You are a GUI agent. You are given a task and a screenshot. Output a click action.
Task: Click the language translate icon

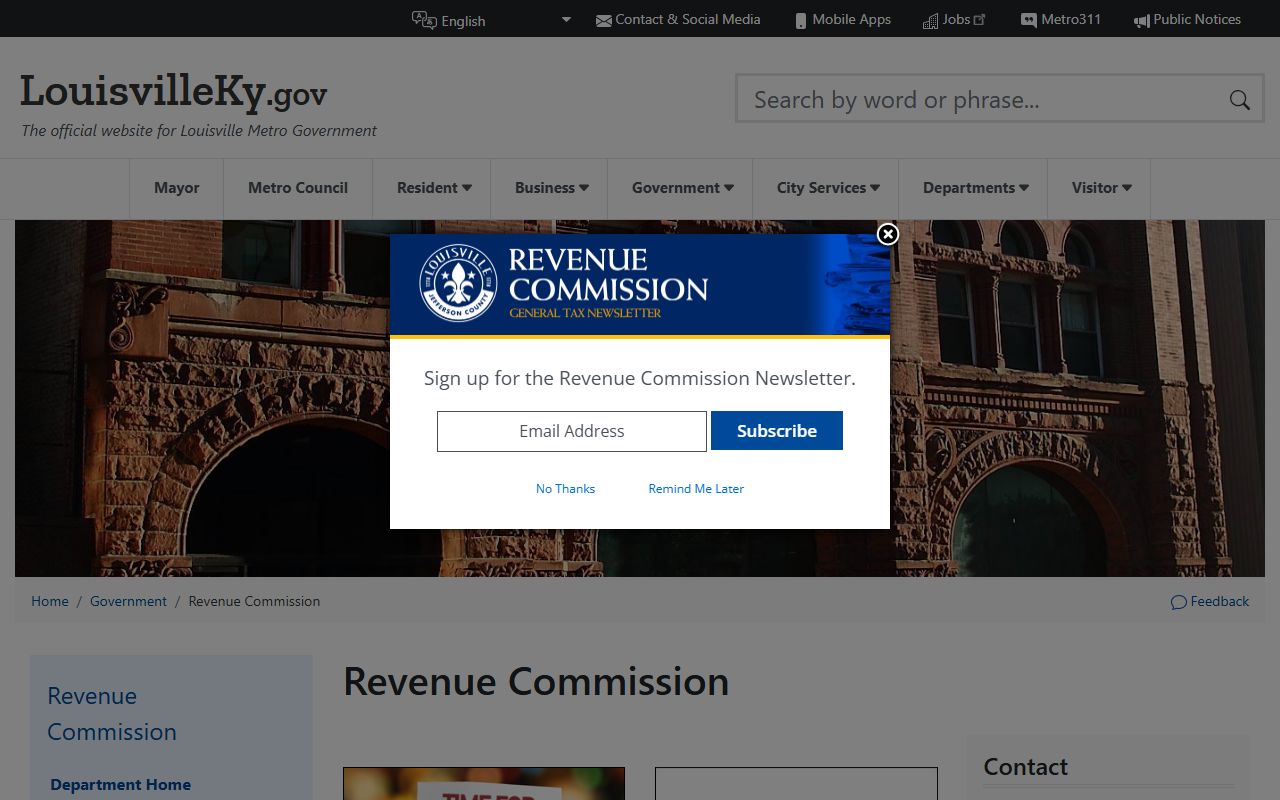click(424, 20)
